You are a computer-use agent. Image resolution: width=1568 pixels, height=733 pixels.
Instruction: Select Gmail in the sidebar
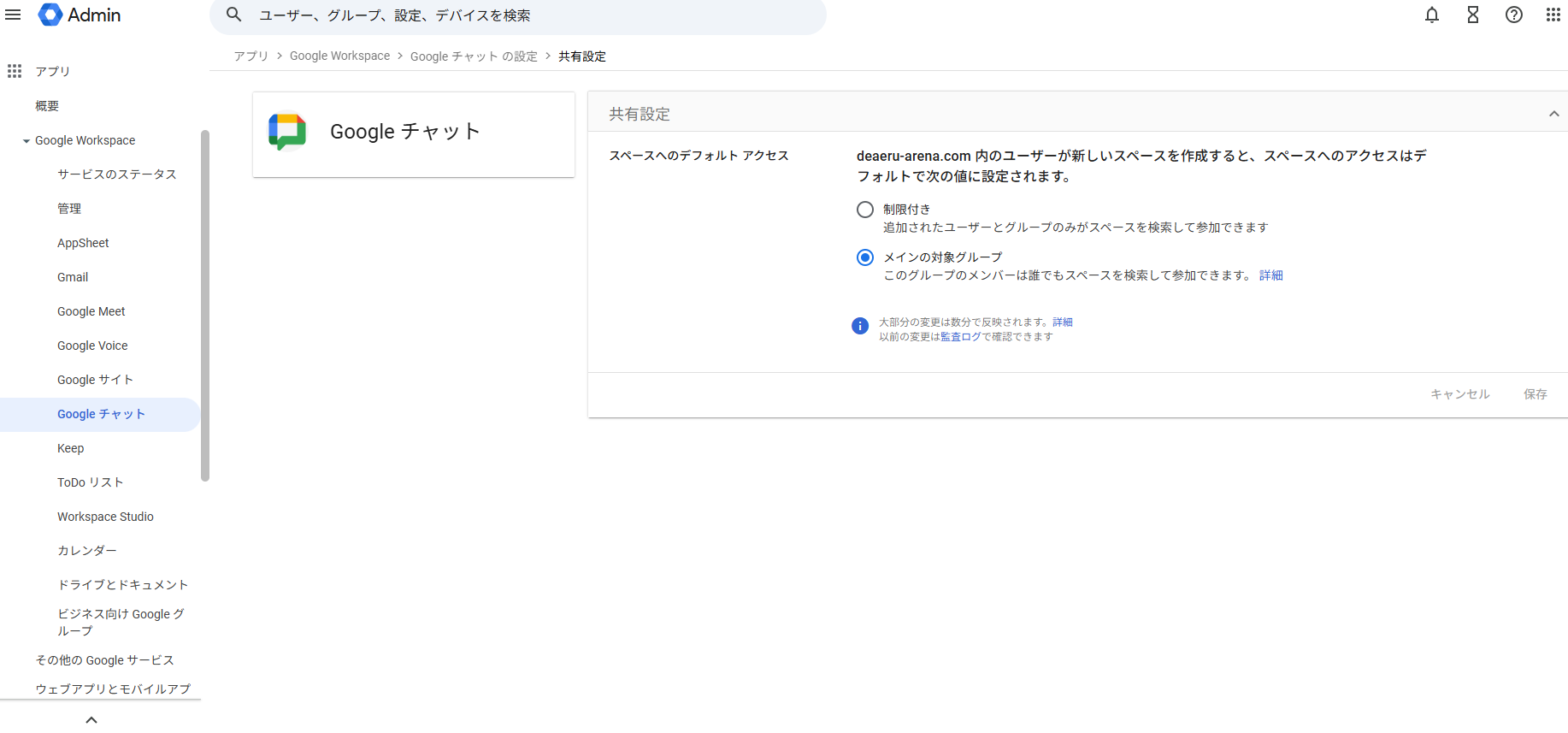click(73, 277)
